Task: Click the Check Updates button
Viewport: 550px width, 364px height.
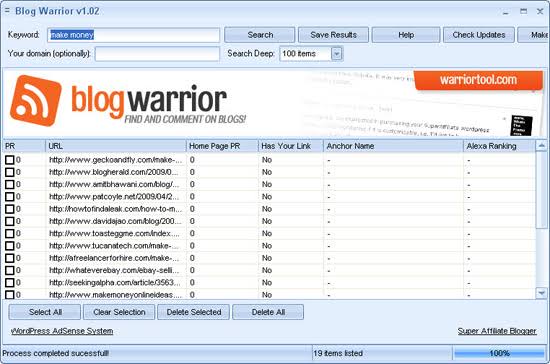Action: pos(479,35)
